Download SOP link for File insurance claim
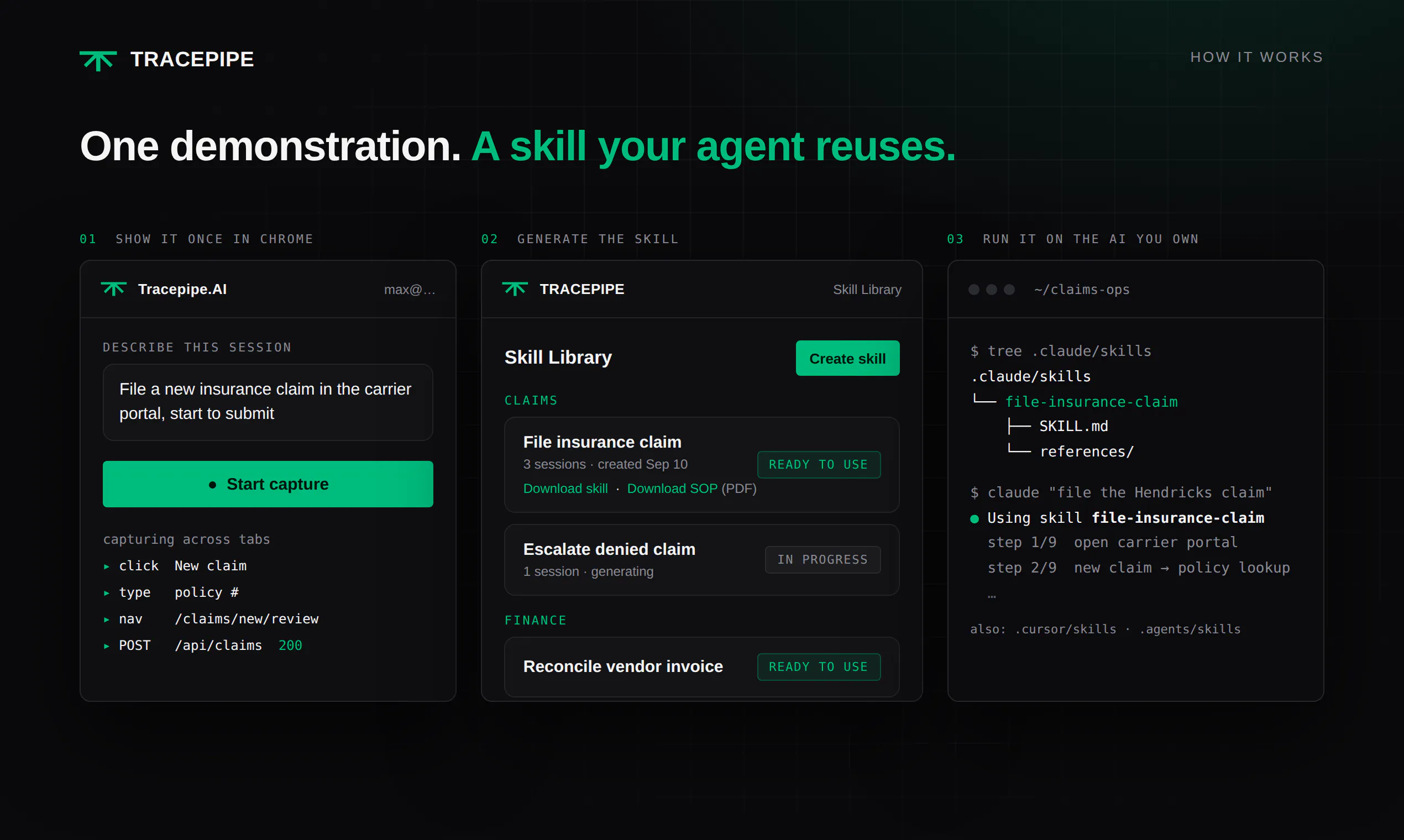The height and width of the screenshot is (840, 1404). [x=672, y=489]
